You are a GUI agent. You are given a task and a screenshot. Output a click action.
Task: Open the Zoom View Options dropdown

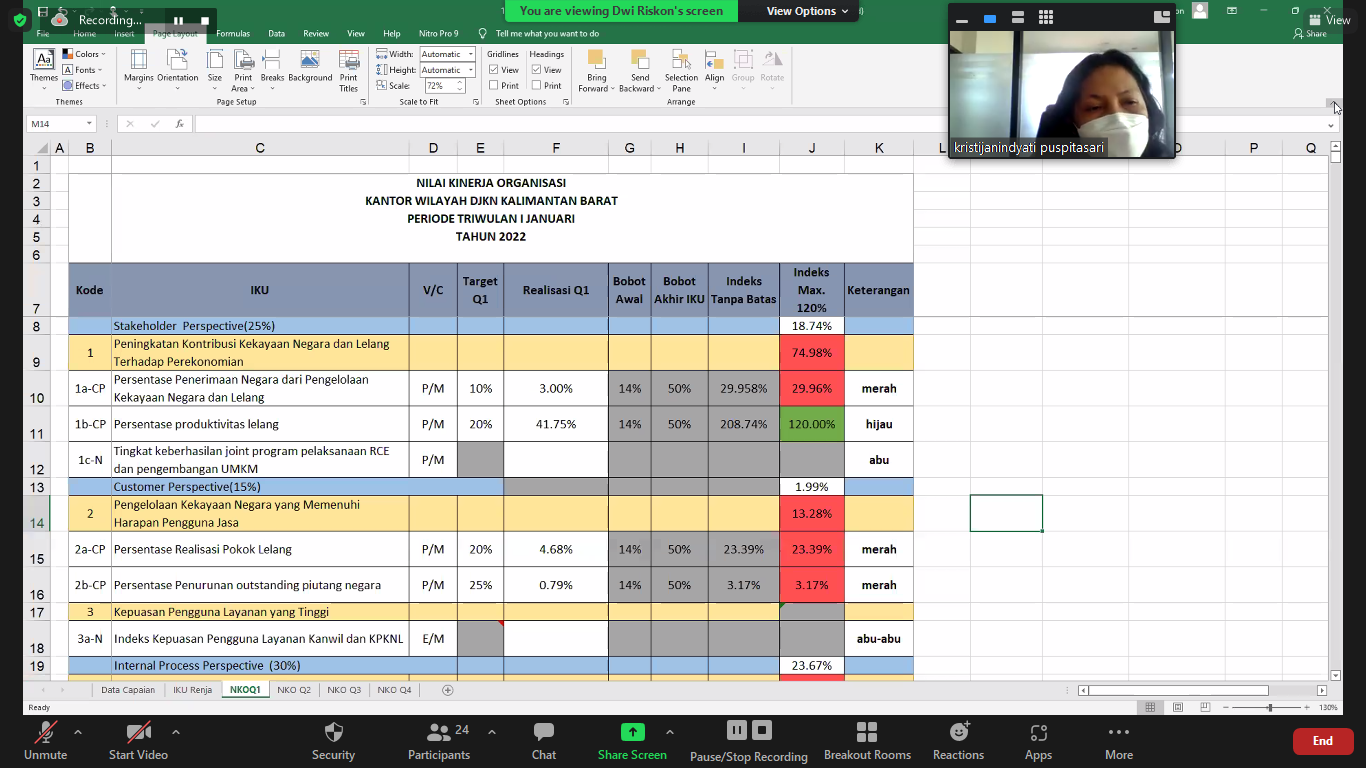[807, 11]
